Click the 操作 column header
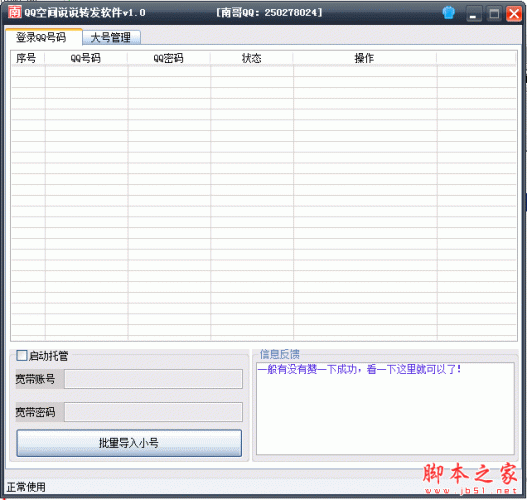527x500 pixels. coord(365,58)
